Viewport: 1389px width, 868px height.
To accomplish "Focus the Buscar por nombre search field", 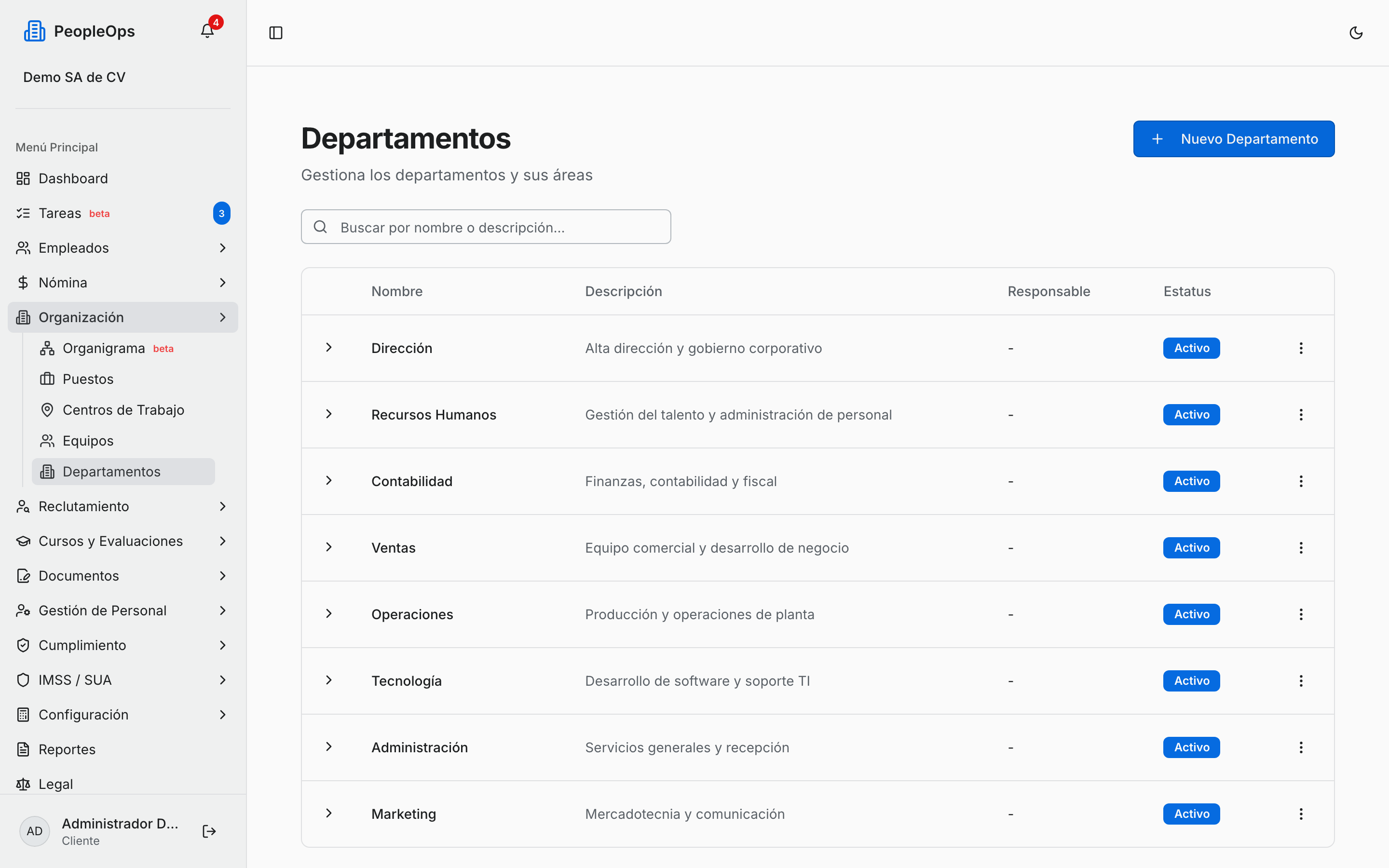I will (486, 227).
